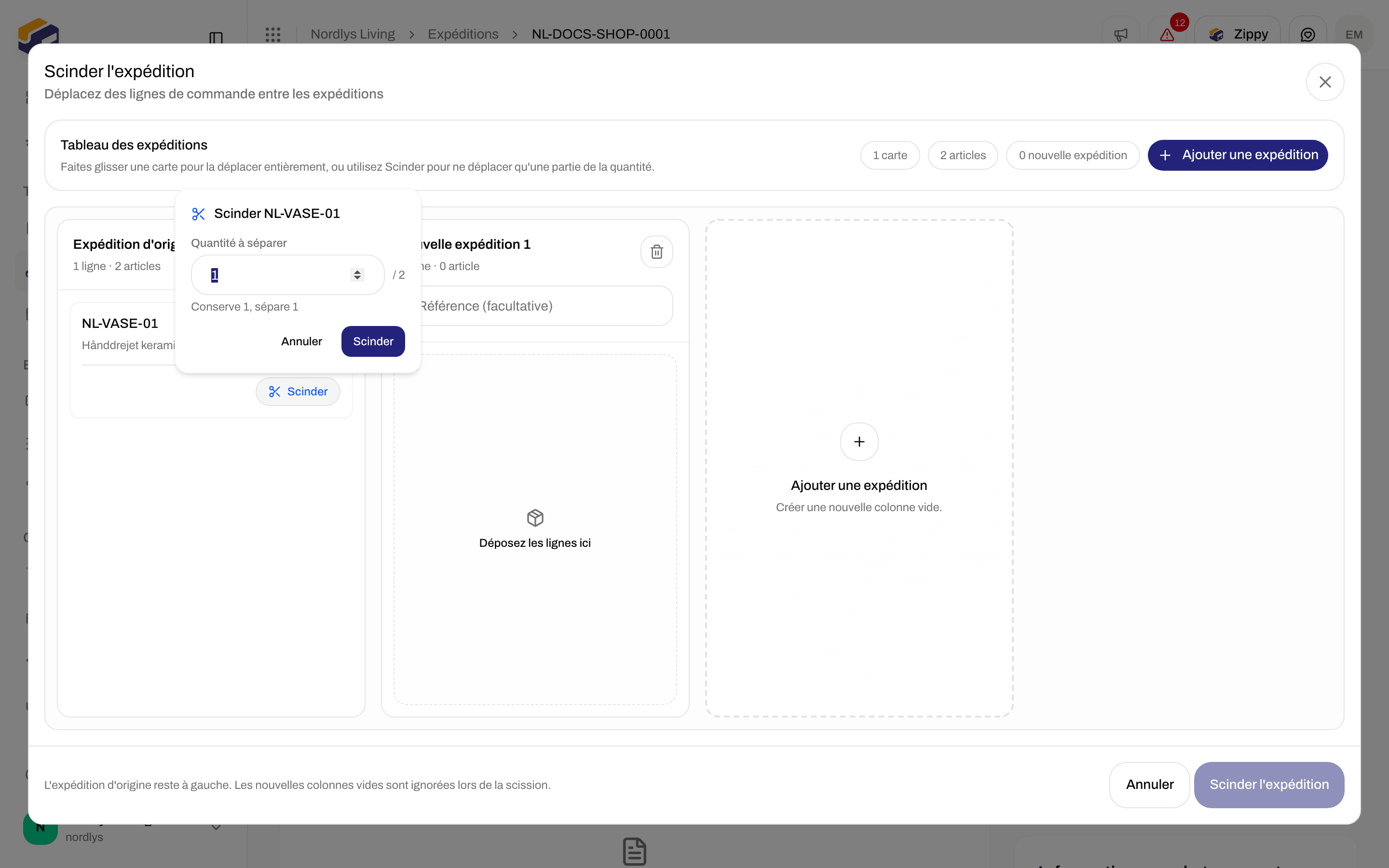Click Conserve 1, sépare 1 hint
1389x868 pixels.
(x=245, y=307)
